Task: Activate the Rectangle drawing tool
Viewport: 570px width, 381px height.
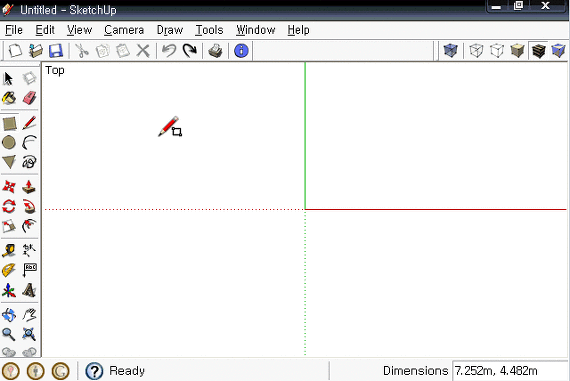Action: point(9,123)
